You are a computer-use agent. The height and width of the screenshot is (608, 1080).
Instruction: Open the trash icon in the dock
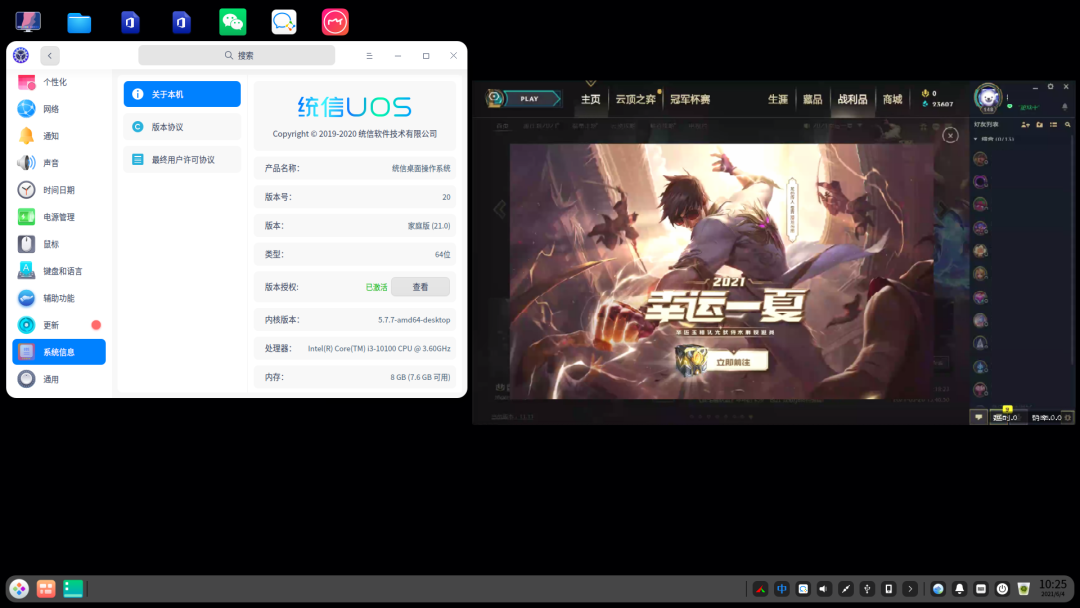[x=1024, y=589]
